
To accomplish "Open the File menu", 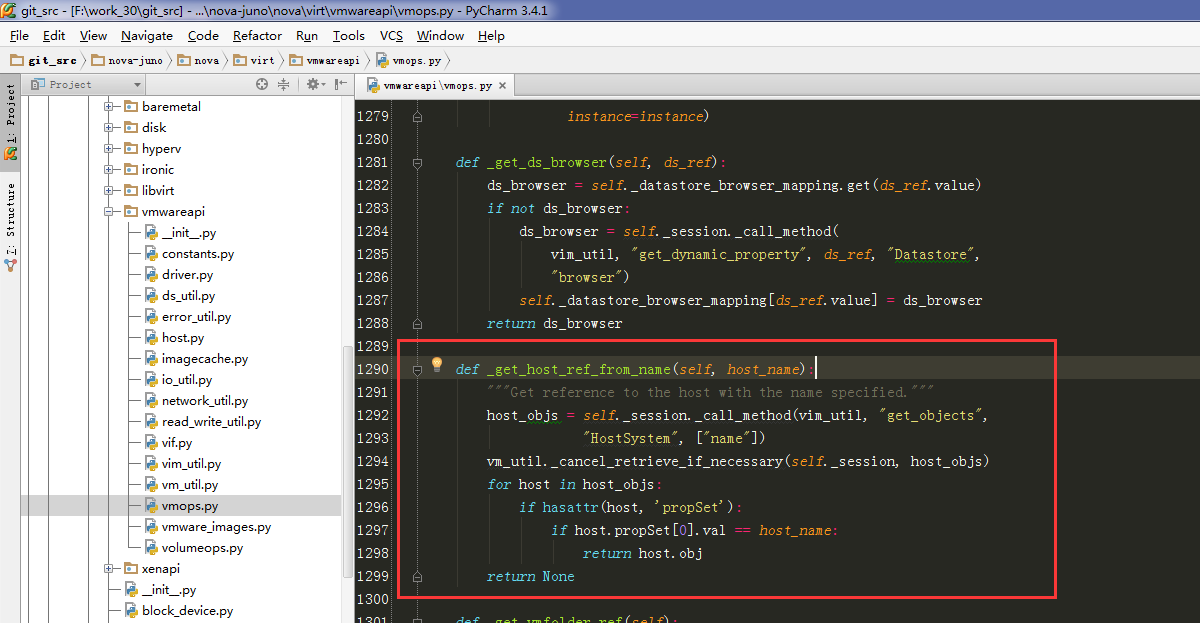I will click(x=19, y=35).
